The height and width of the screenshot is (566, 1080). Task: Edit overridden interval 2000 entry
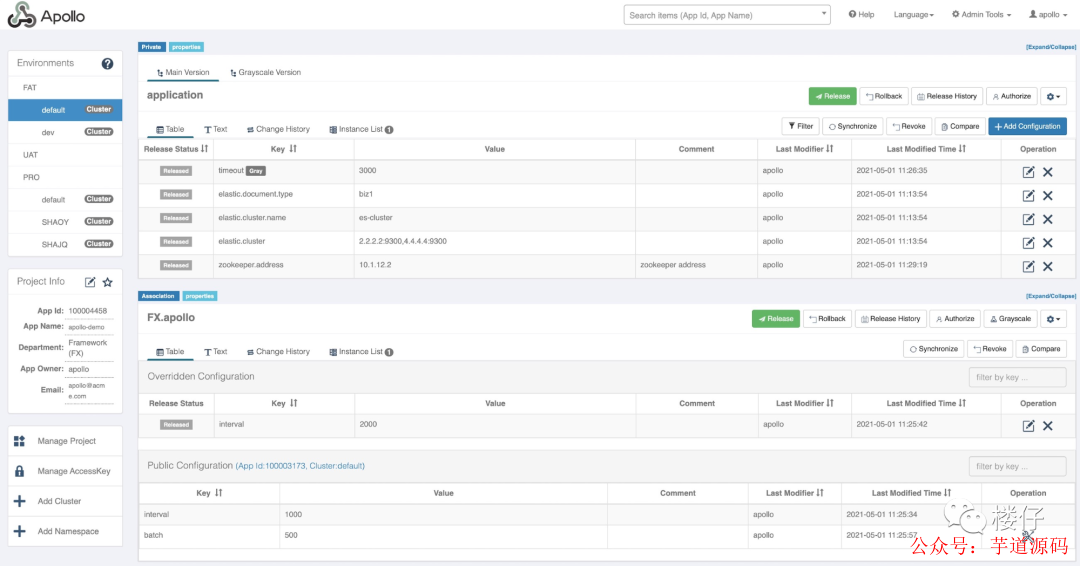pyautogui.click(x=1028, y=426)
